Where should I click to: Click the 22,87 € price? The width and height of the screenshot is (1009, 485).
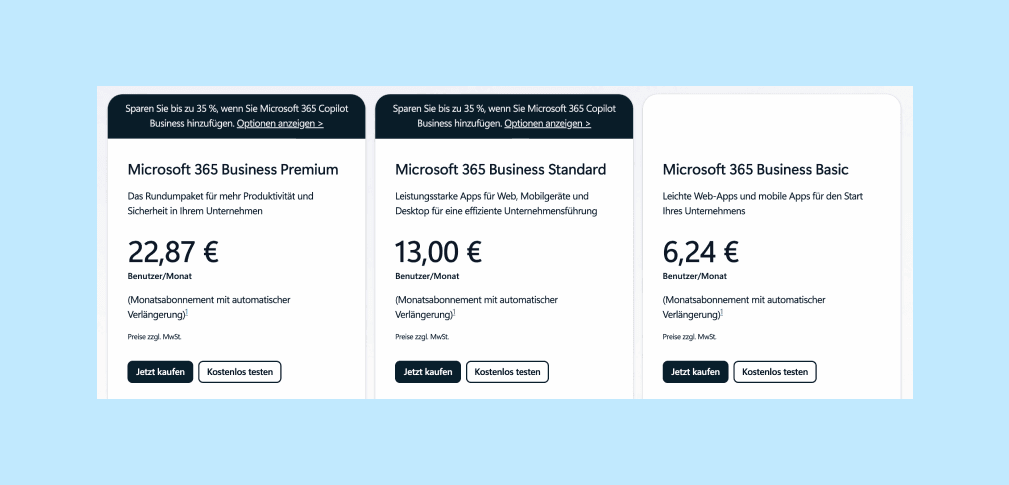point(173,252)
